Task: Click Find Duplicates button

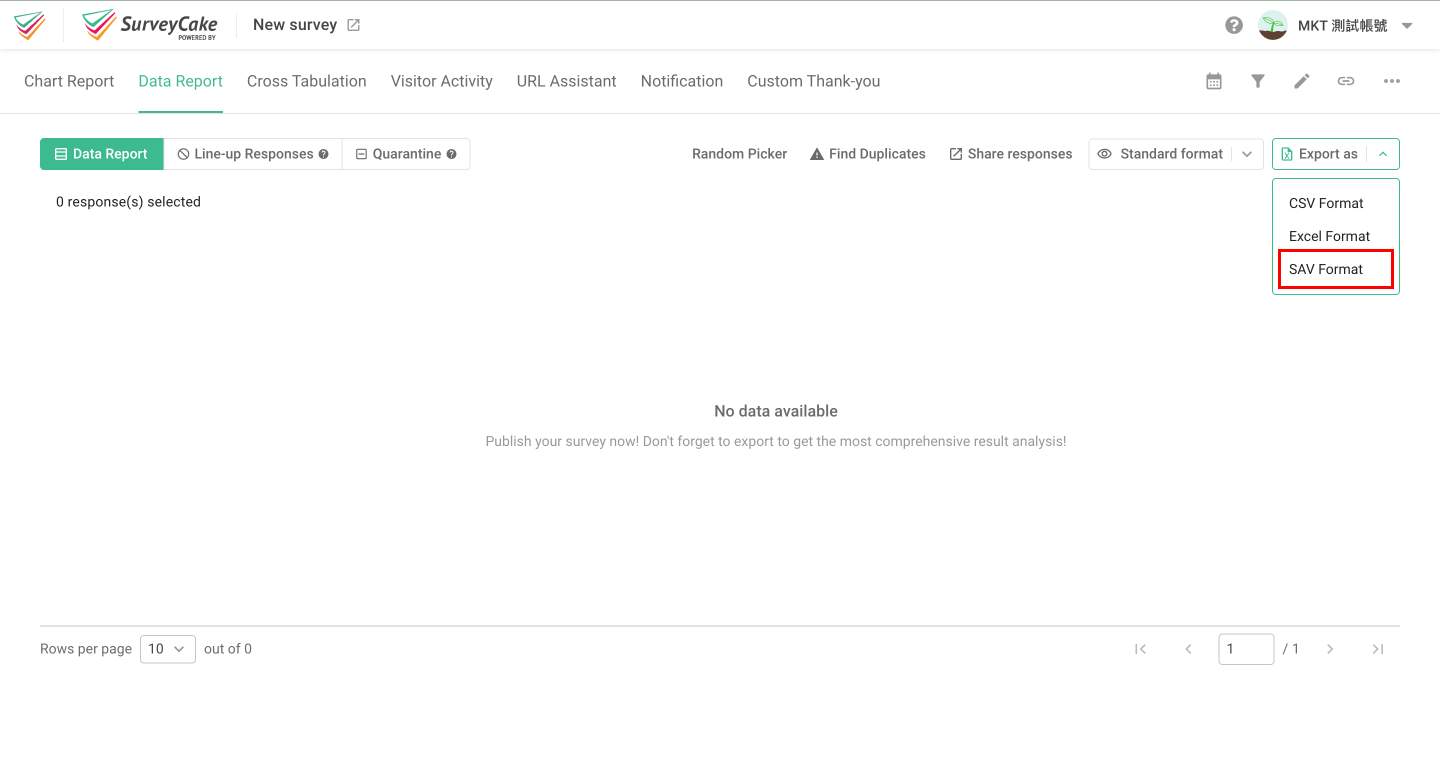Action: [867, 154]
